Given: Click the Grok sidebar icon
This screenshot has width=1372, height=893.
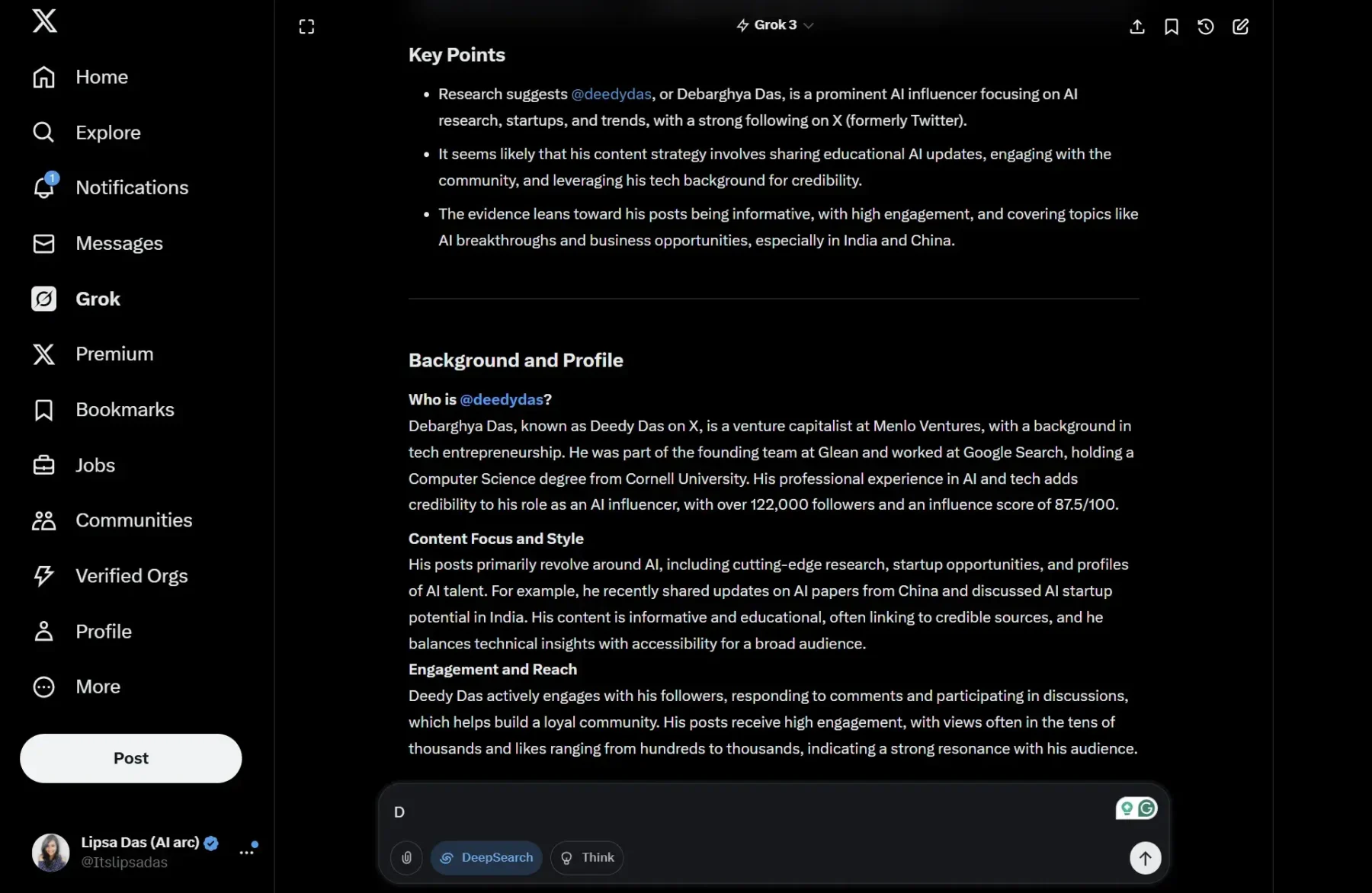Looking at the screenshot, I should click(43, 299).
